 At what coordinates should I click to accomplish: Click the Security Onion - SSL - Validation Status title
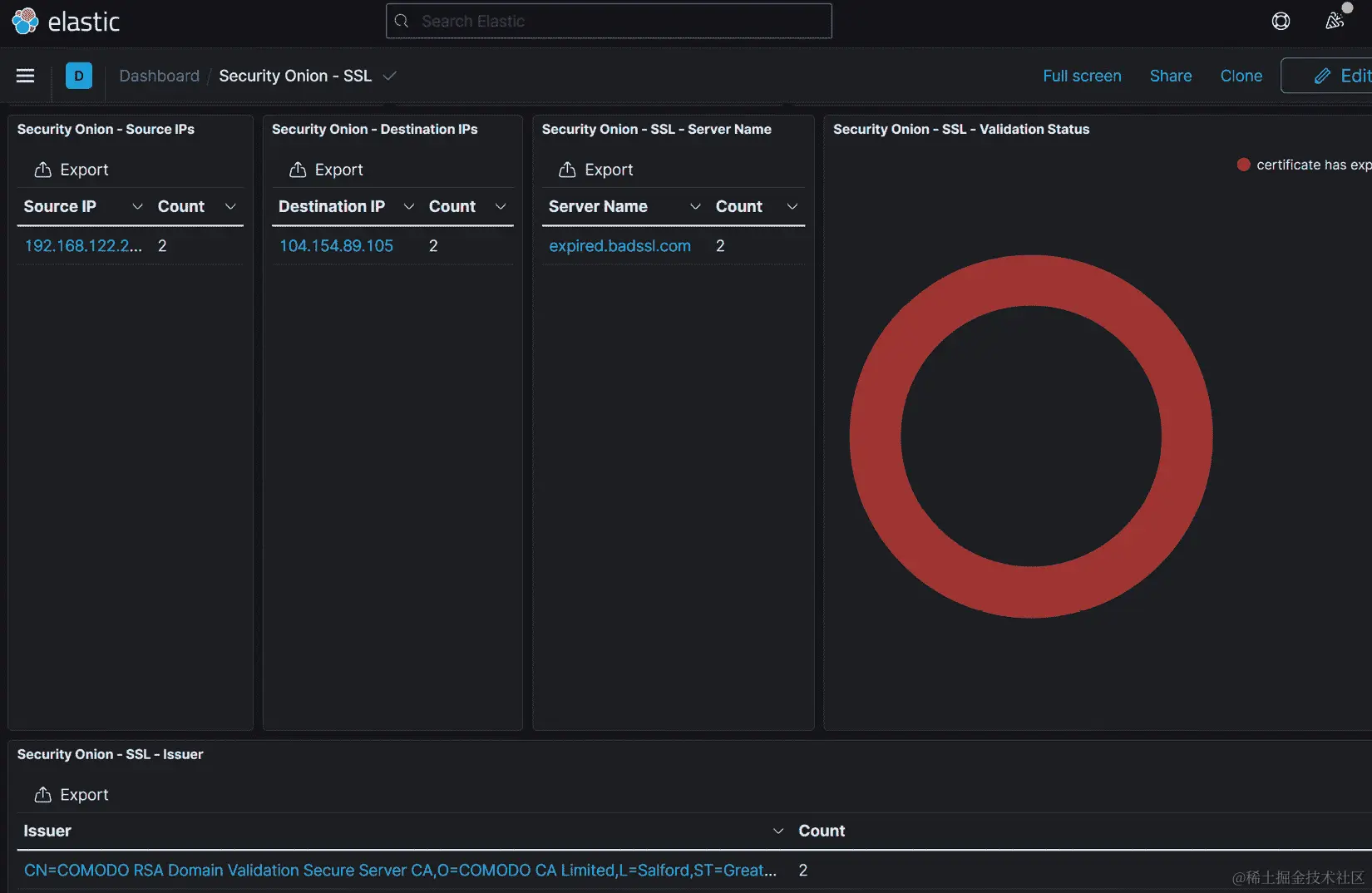click(961, 129)
